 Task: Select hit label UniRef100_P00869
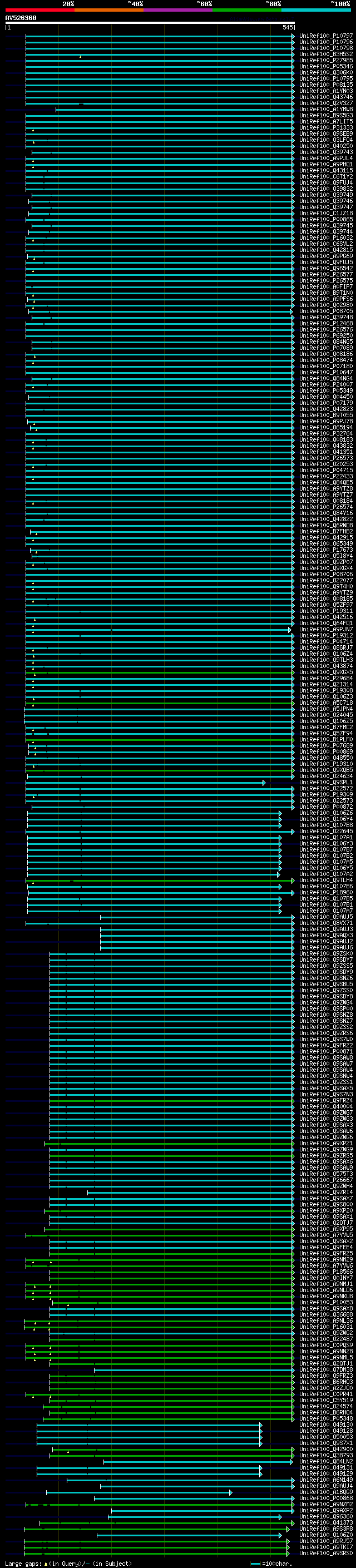(x=326, y=751)
